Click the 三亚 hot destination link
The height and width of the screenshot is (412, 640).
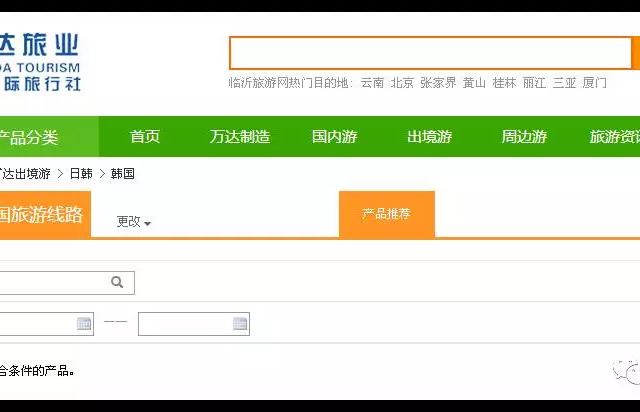coord(564,83)
